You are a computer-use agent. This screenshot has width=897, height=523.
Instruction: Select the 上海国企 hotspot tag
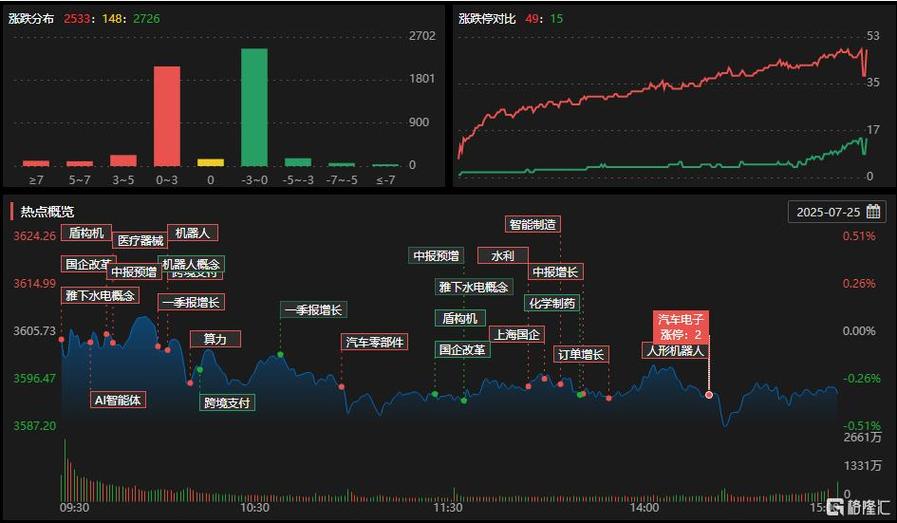click(x=516, y=334)
